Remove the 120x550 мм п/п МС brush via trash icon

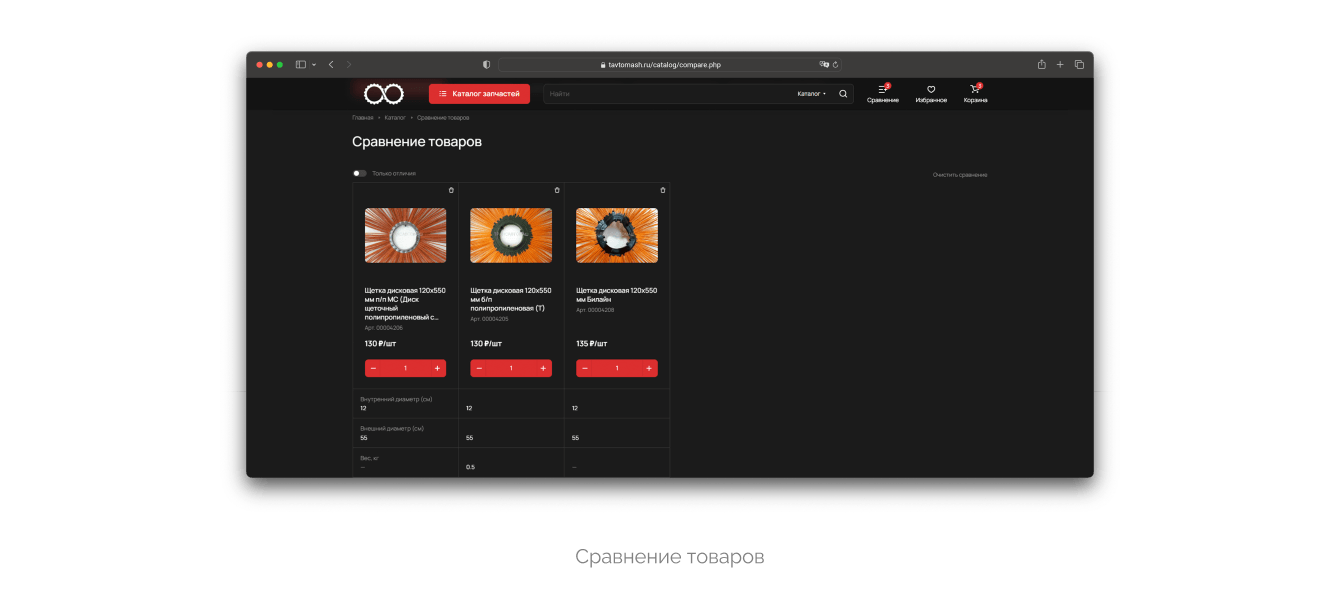451,190
